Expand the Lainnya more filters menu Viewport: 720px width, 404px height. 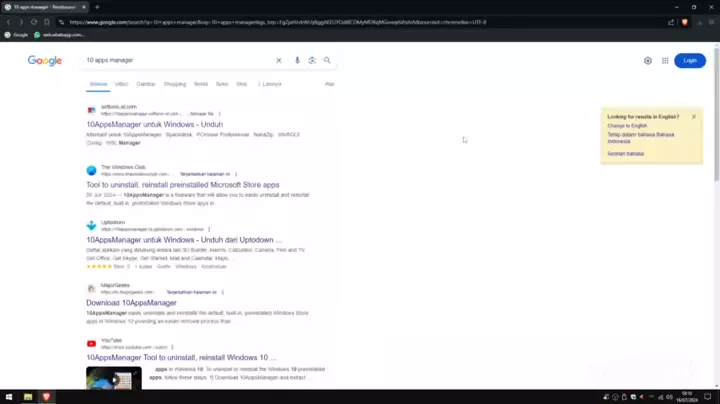click(x=270, y=84)
